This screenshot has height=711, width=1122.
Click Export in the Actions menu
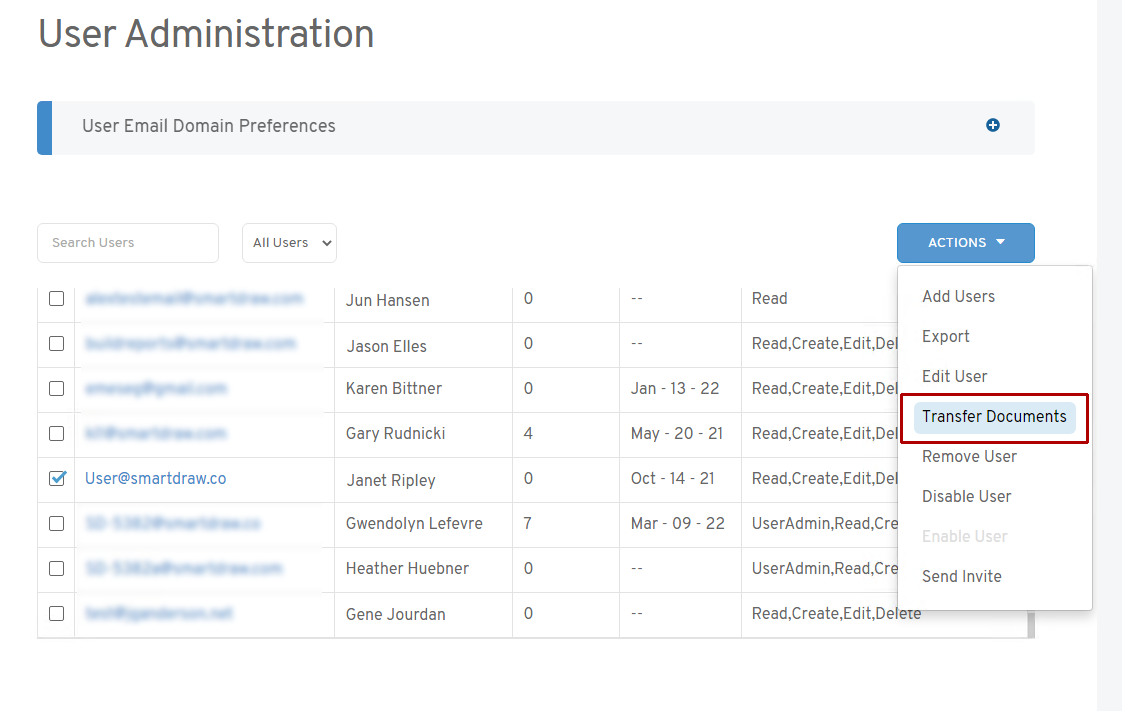[946, 337]
